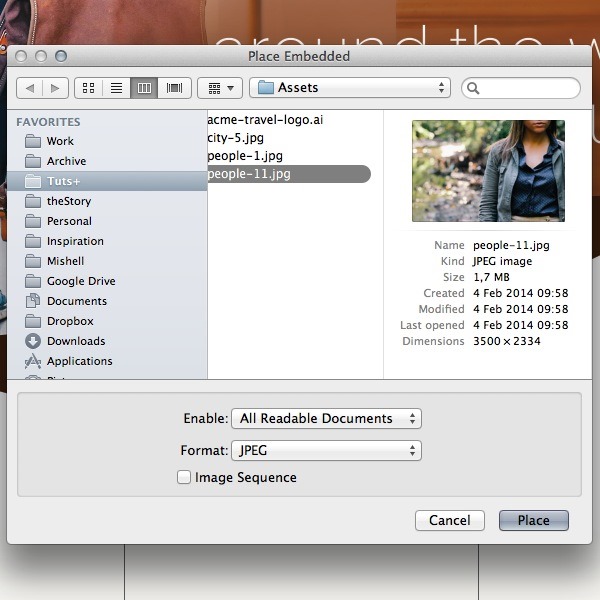Click the Work folder icon
The width and height of the screenshot is (600, 600).
[33, 141]
